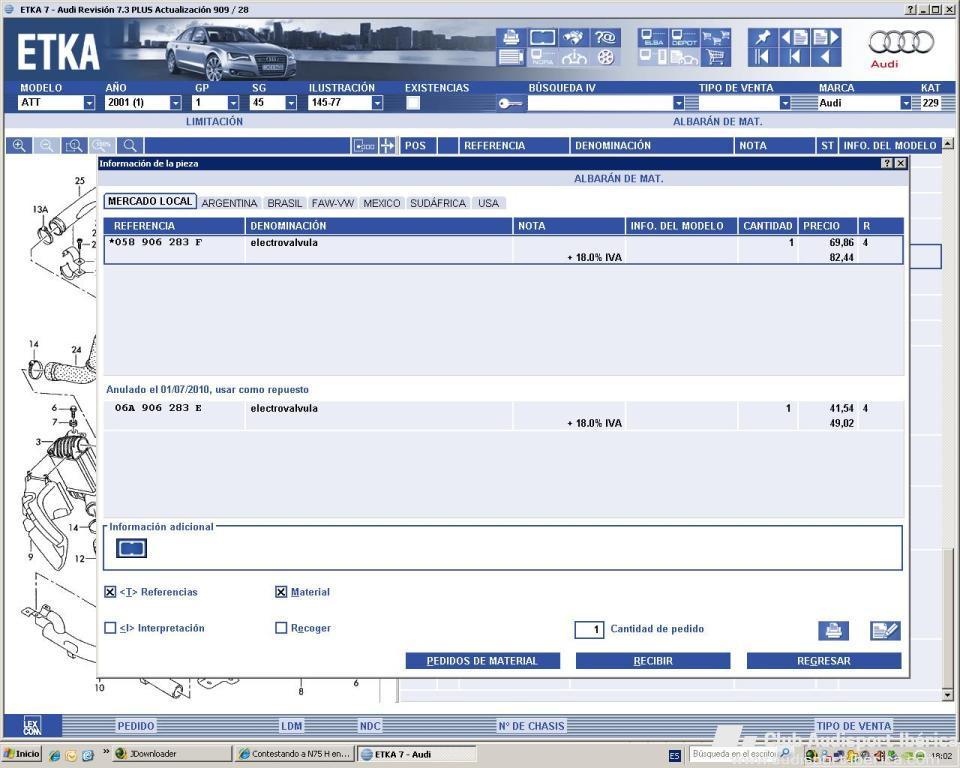This screenshot has width=960, height=768.
Task: Click the Información adicional frame icon
Action: (x=131, y=548)
